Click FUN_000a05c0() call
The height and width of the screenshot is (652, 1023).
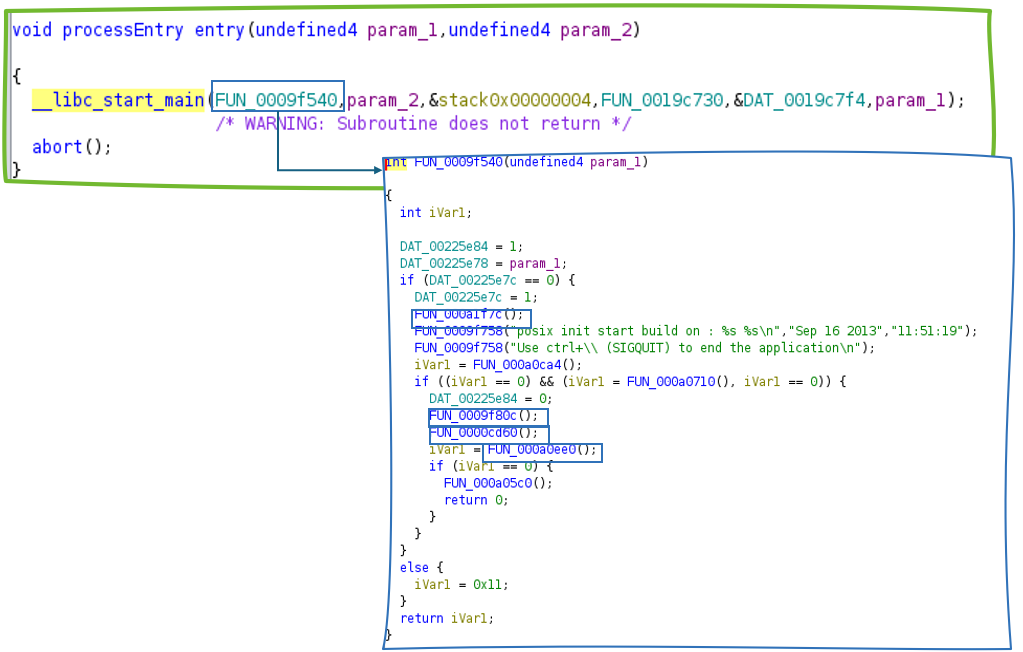(498, 483)
